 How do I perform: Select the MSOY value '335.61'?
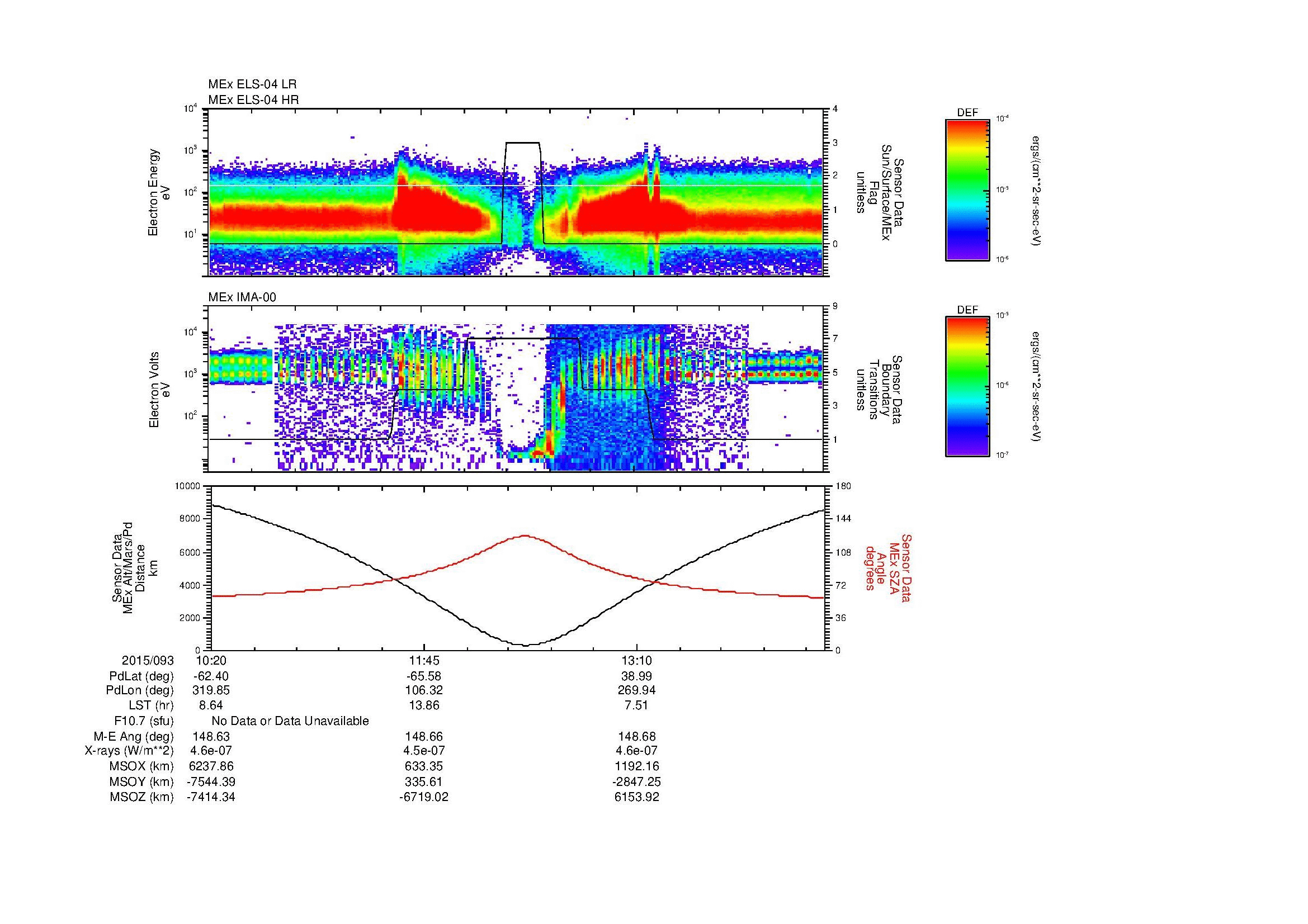tap(424, 781)
